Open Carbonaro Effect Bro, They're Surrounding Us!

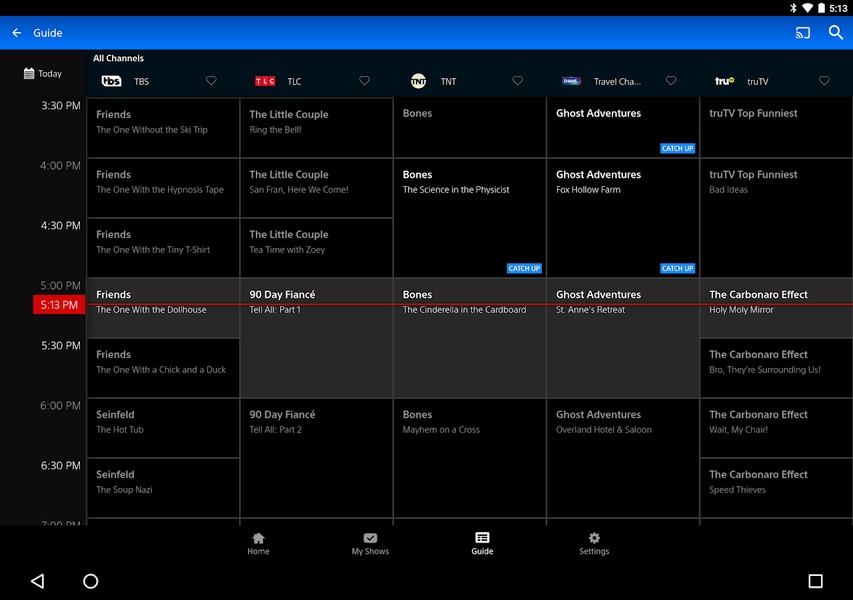tap(776, 368)
